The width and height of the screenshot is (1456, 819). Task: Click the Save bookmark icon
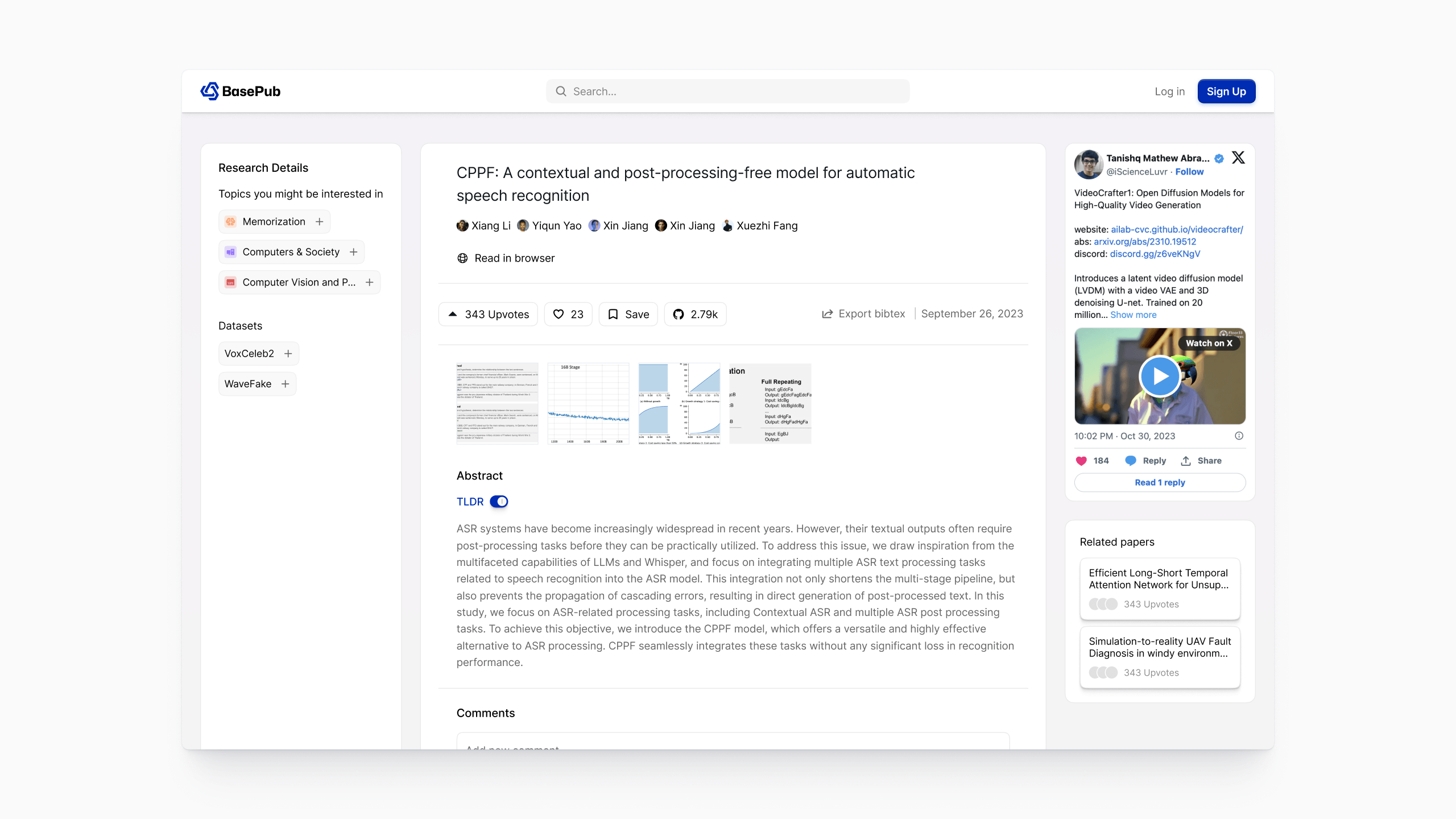coord(613,314)
